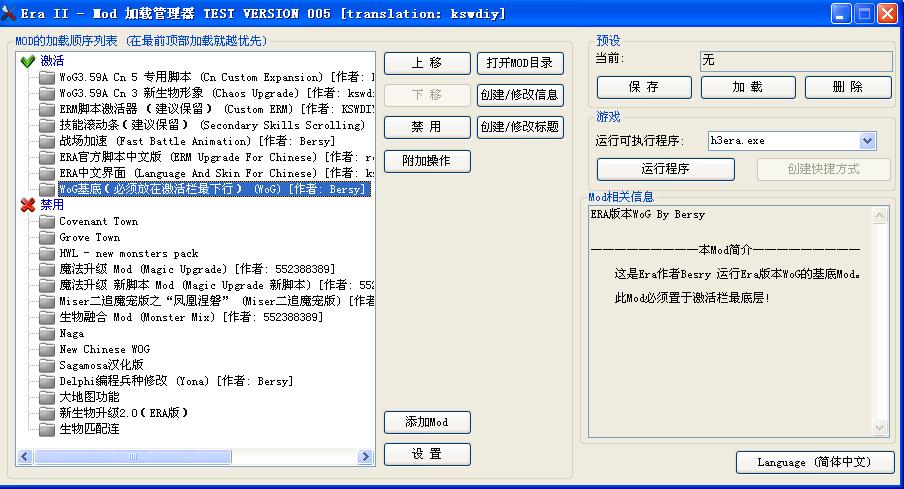Click Mod info panel scroll down arrow
The width and height of the screenshot is (904, 489).
pos(879,427)
